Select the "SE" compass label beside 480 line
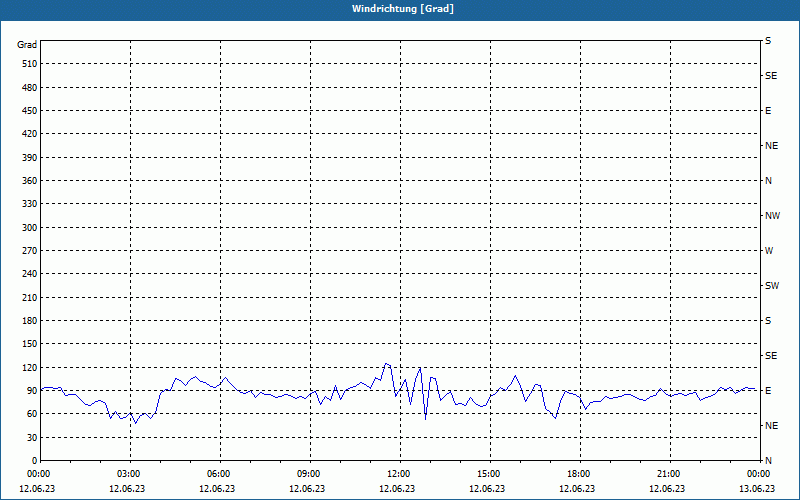The width and height of the screenshot is (800, 500). (771, 76)
